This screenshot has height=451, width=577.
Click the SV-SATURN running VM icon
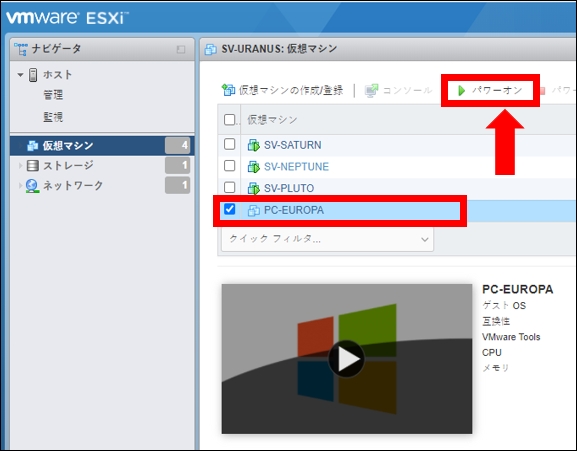pyautogui.click(x=254, y=145)
